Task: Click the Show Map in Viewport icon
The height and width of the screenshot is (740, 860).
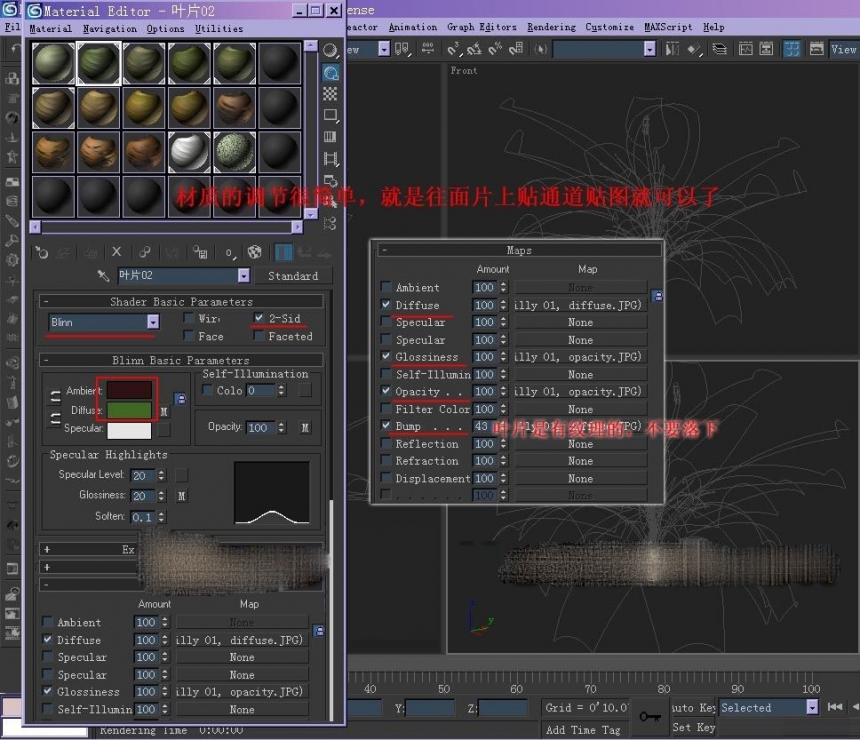Action: tap(254, 252)
